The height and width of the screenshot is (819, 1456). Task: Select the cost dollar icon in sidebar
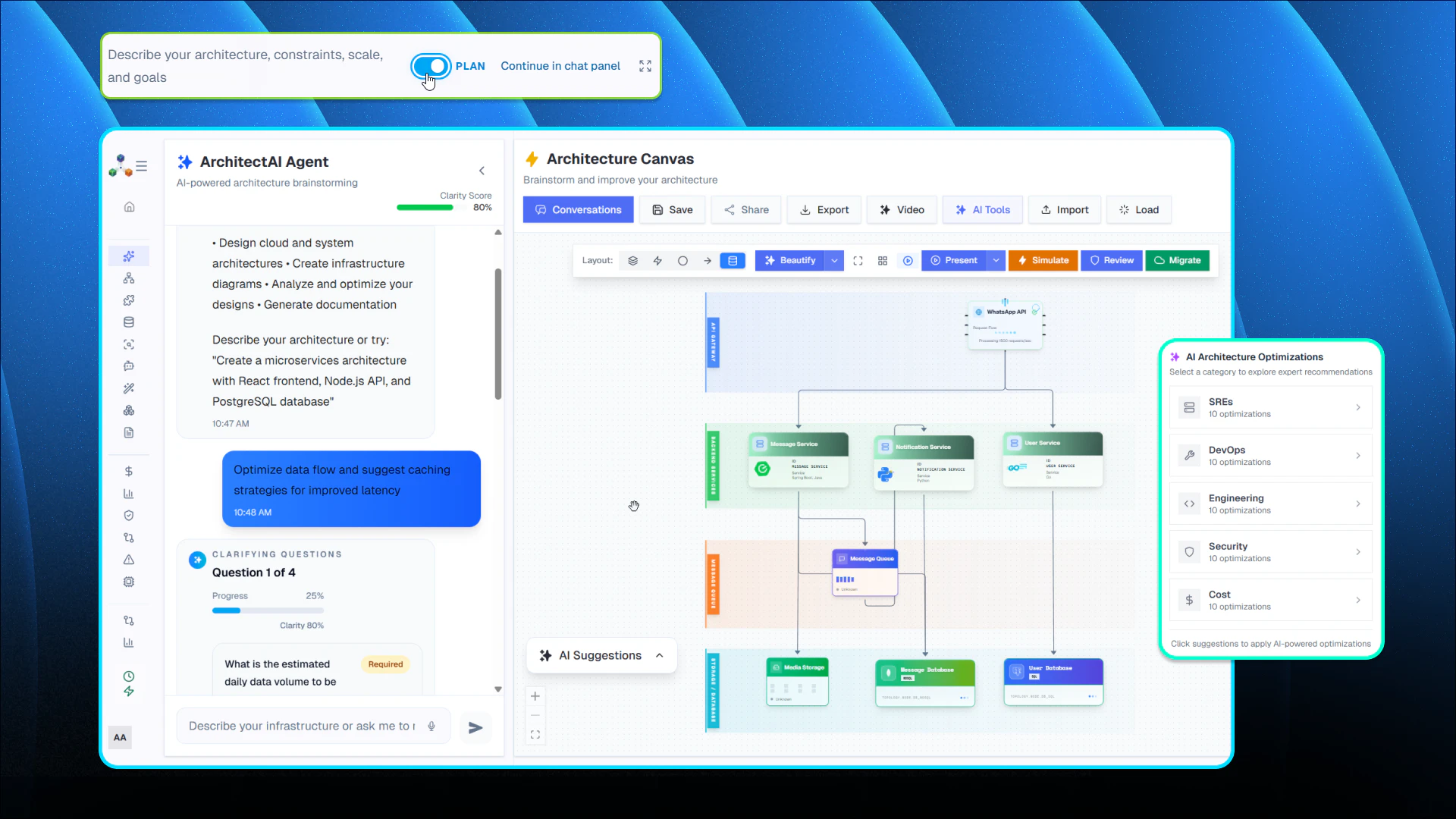point(129,471)
